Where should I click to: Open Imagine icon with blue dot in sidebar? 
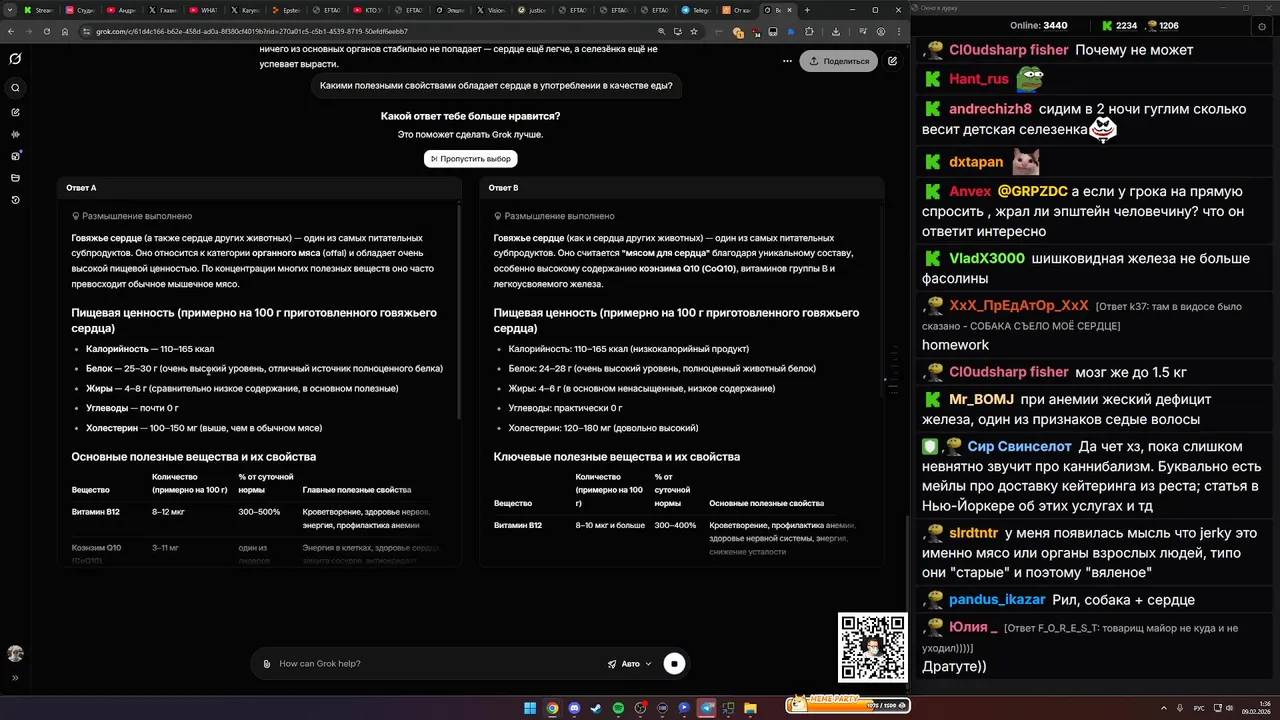[15, 156]
